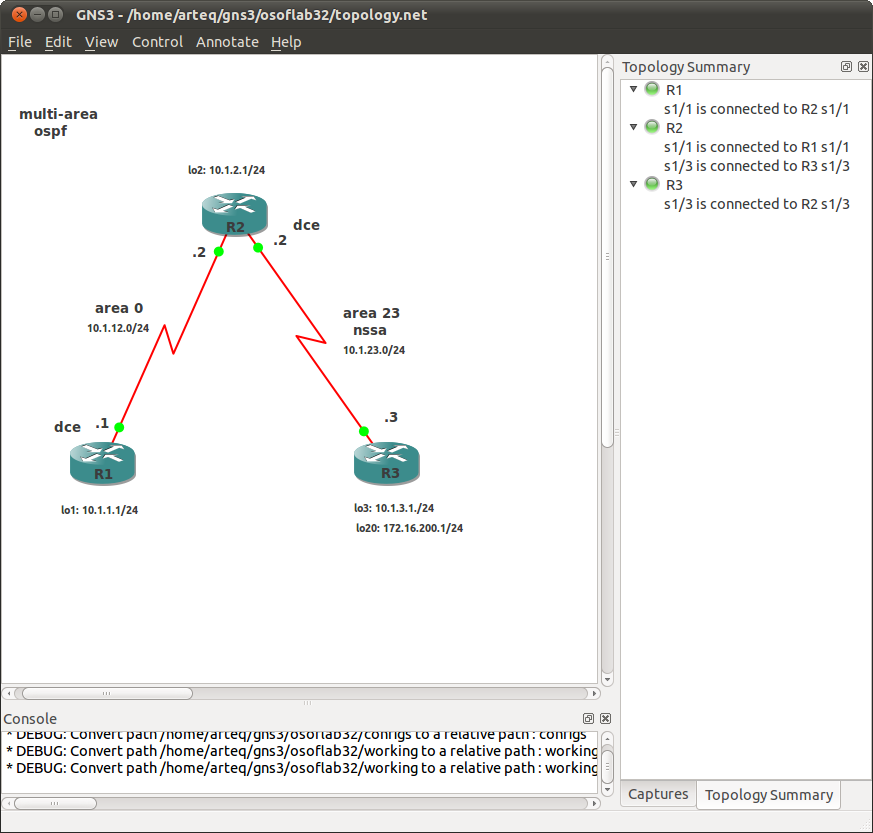This screenshot has width=873, height=833.
Task: Select the 'lo20: 172.16.200.1/24' label
Action: click(409, 528)
